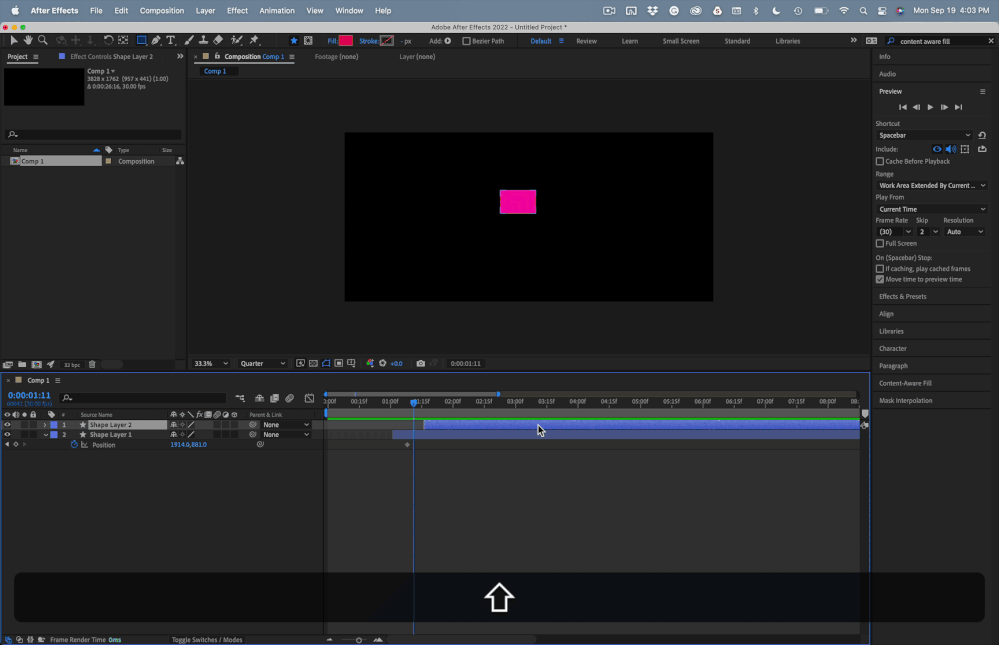Enable motion blur for the timeline
The height and width of the screenshot is (645, 999).
[289, 398]
